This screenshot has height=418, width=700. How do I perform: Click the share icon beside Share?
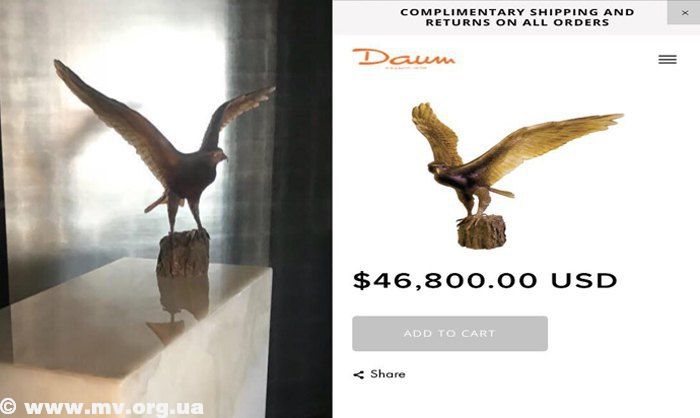[x=358, y=375]
